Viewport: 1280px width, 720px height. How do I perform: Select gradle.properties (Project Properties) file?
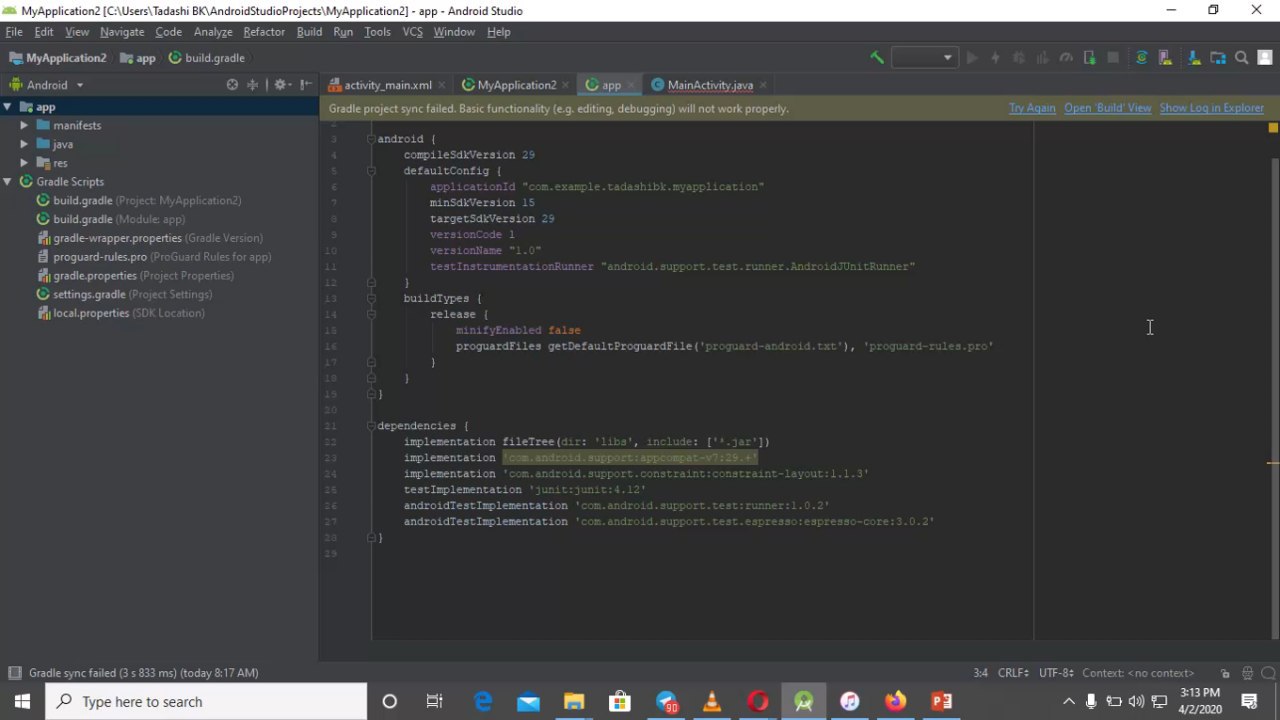coord(143,276)
